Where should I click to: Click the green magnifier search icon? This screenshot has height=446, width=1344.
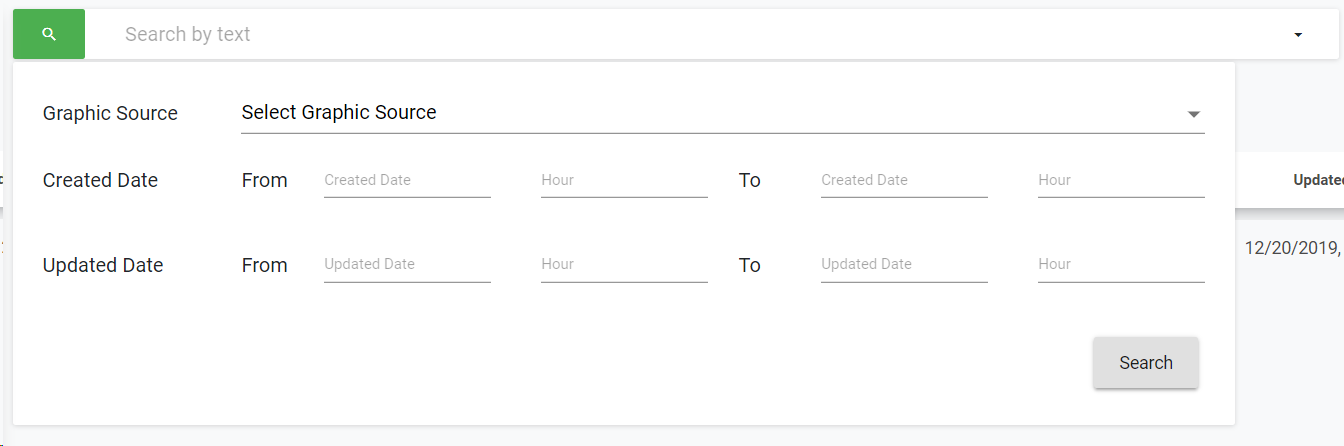(x=49, y=34)
